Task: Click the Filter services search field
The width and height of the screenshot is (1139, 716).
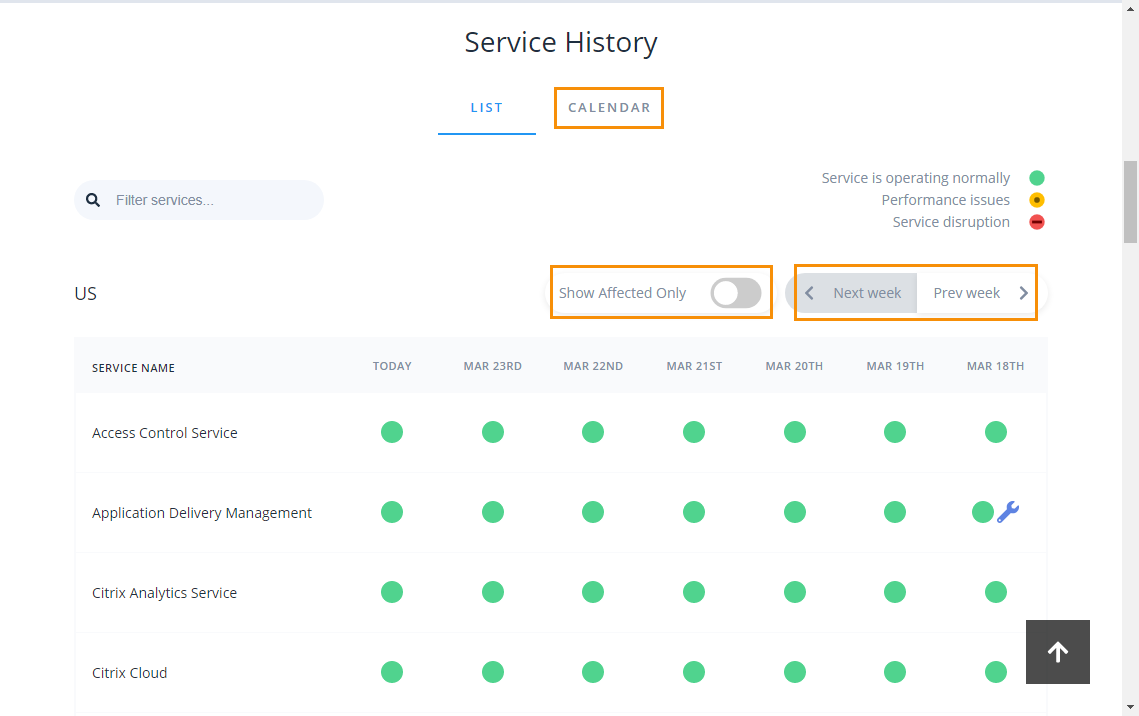Action: (199, 200)
